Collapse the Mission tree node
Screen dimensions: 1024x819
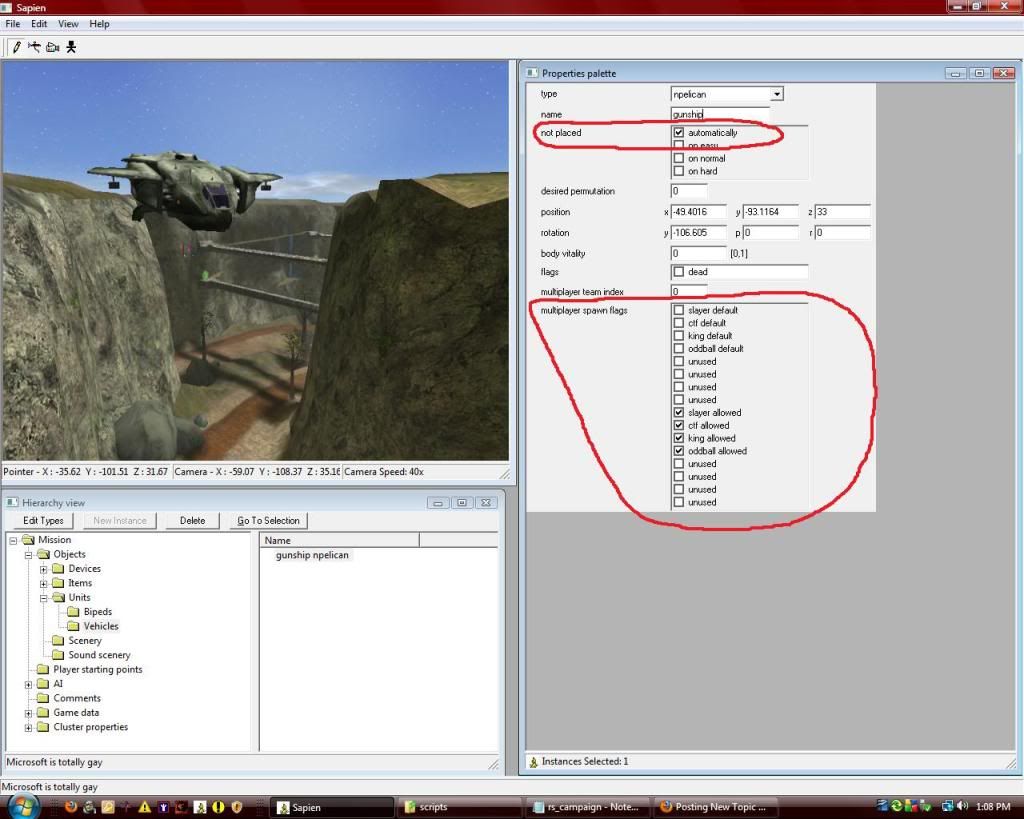point(13,540)
